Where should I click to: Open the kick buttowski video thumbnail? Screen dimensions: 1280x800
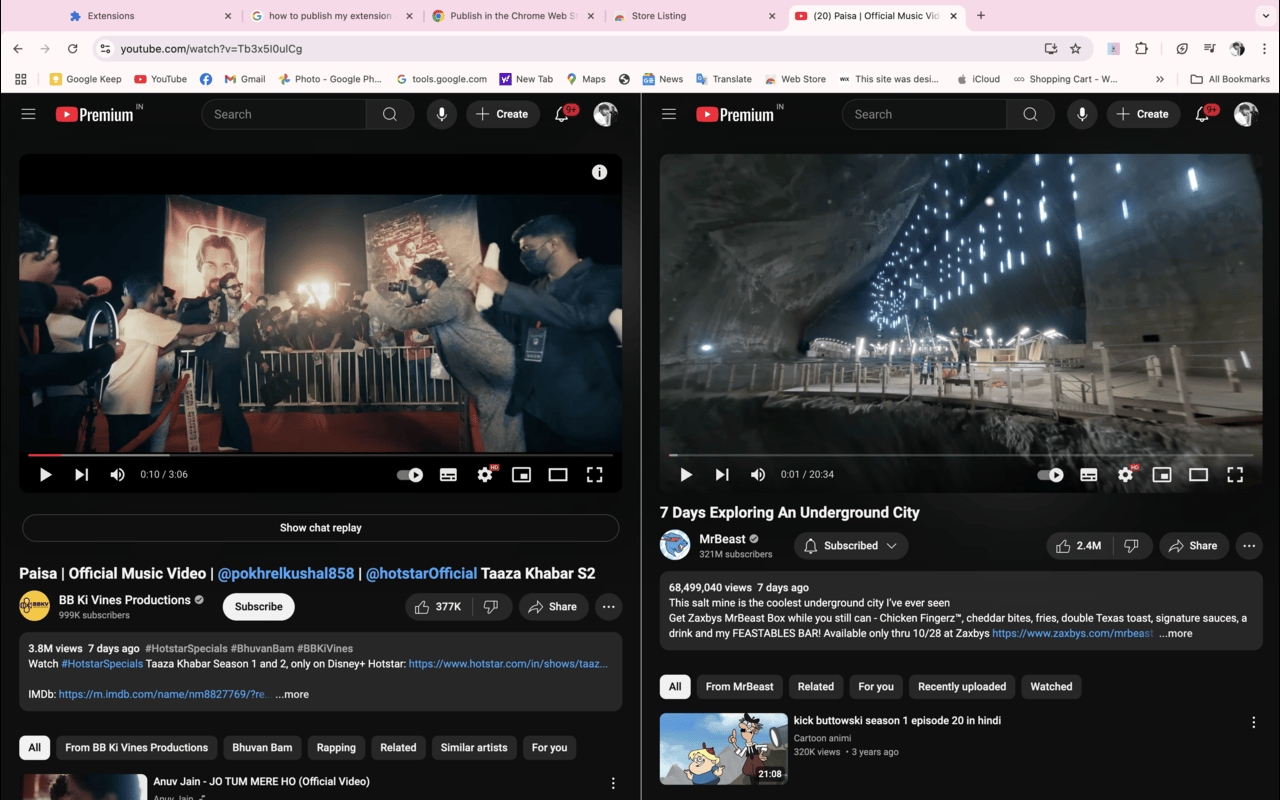point(724,749)
